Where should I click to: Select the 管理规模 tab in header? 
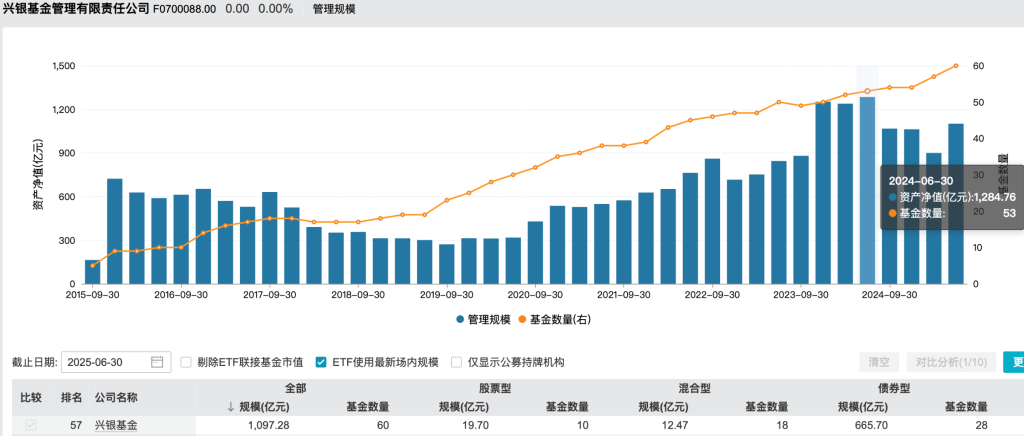[334, 10]
